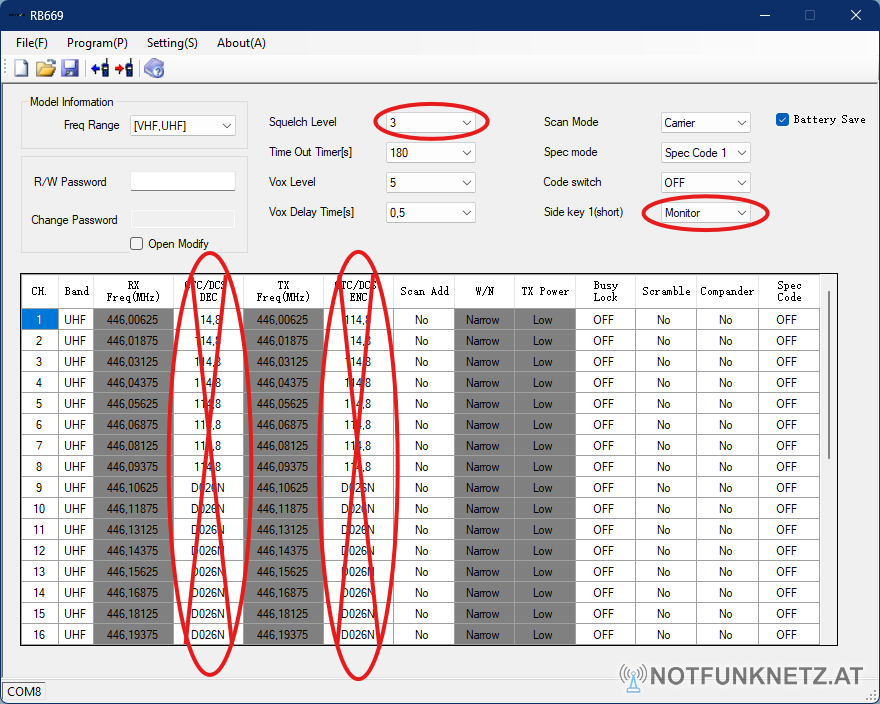Open the Program(P) menu
The width and height of the screenshot is (880, 704).
click(97, 43)
